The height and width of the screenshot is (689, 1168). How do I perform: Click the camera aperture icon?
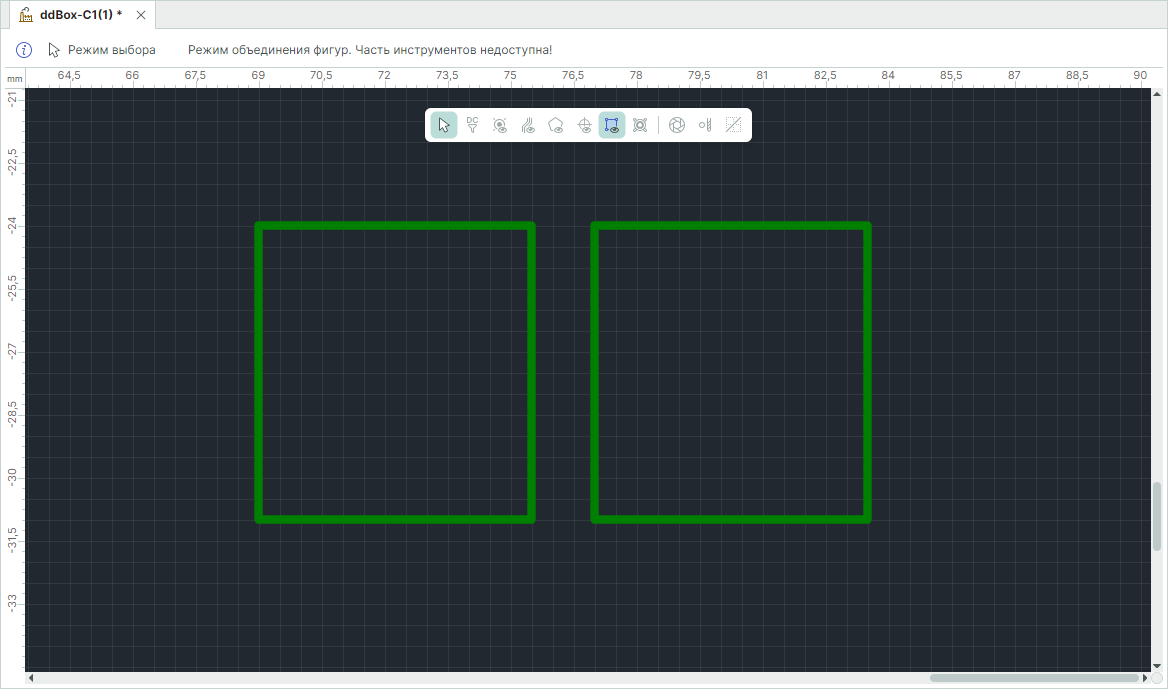coord(677,125)
